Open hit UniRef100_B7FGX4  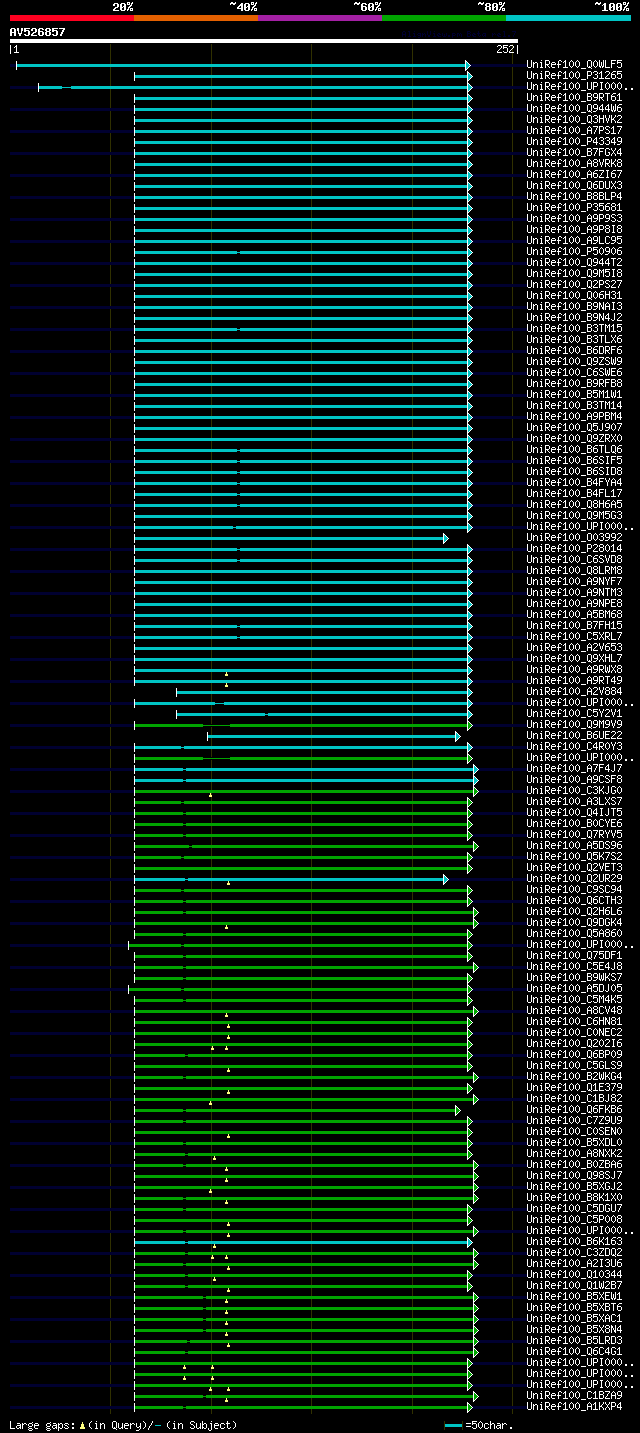574,153
